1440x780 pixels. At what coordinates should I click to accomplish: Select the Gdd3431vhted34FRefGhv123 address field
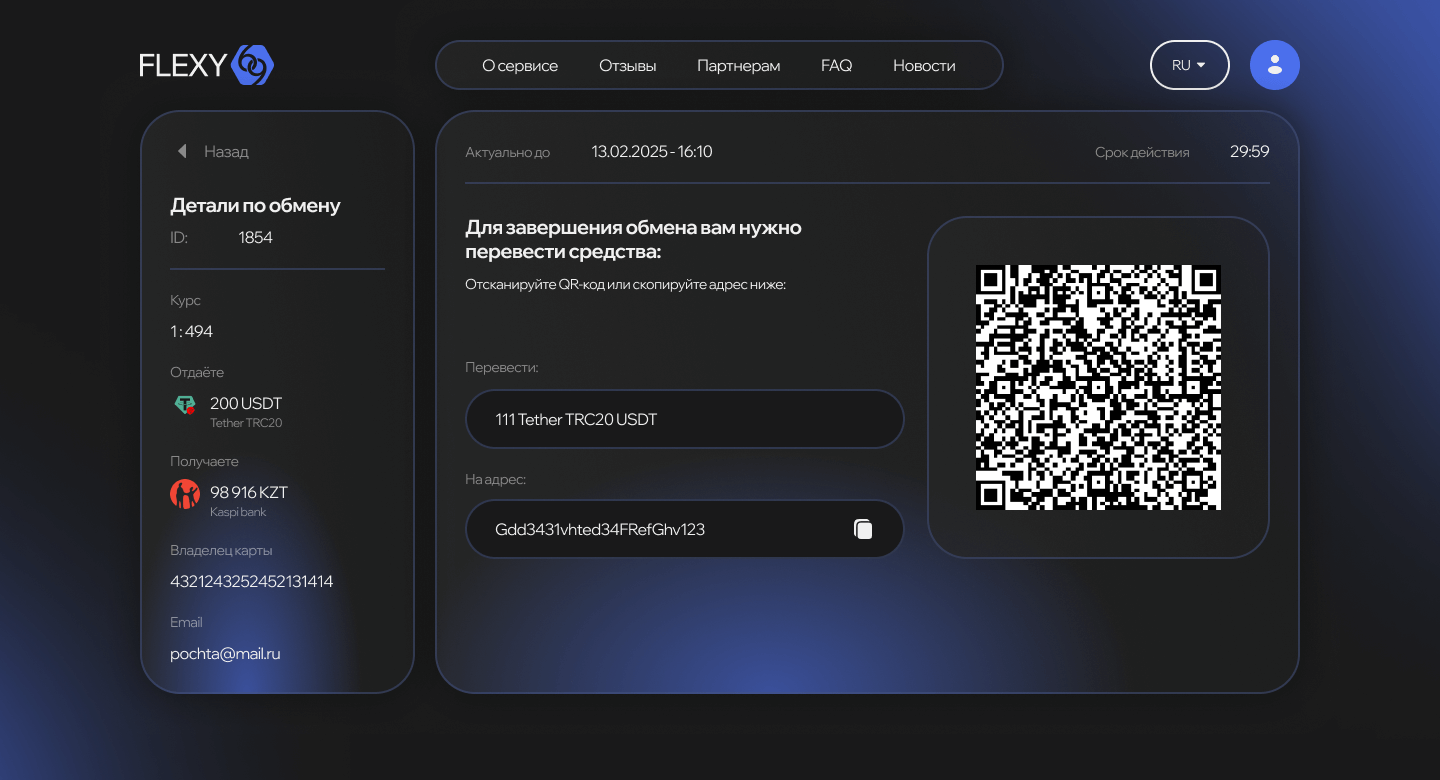[x=685, y=529]
